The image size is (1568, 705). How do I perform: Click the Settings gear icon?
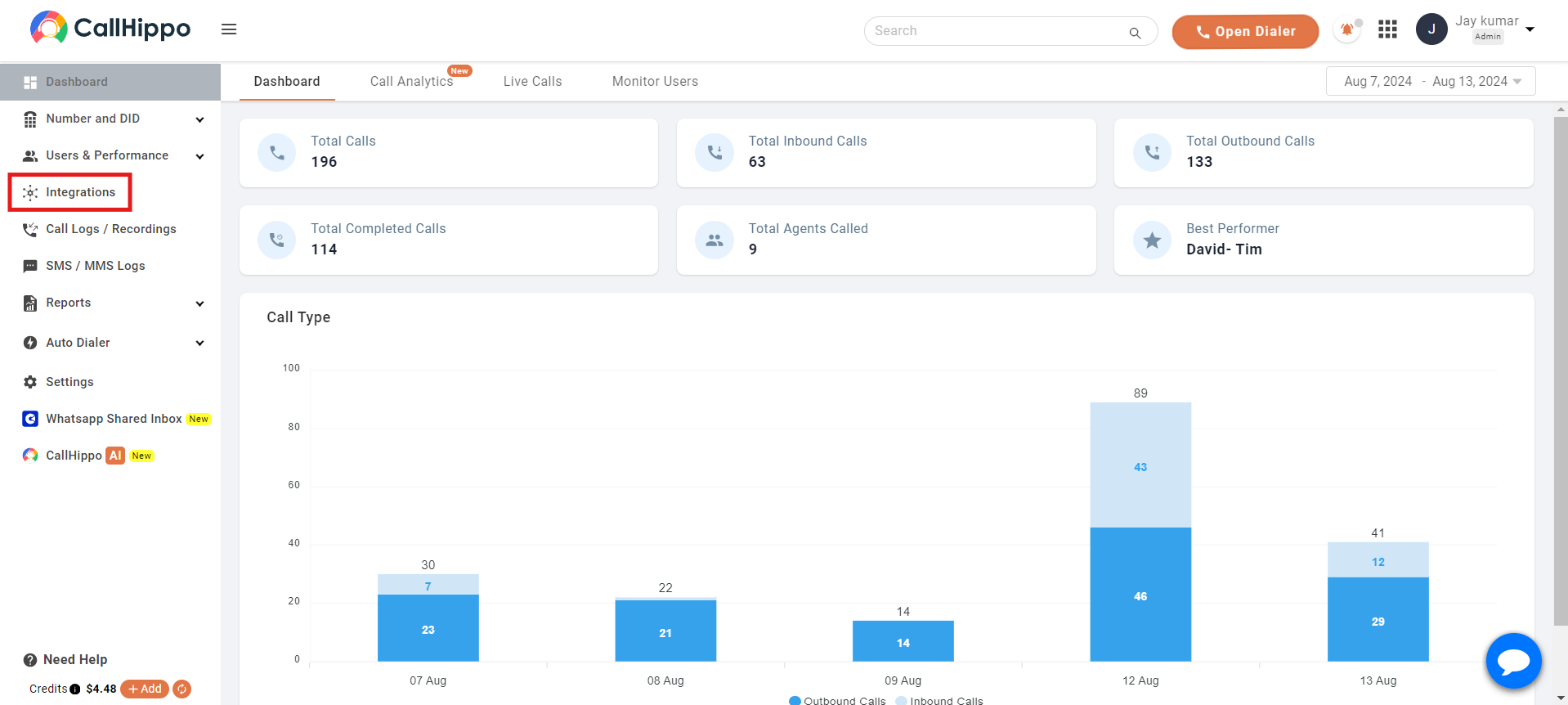(30, 382)
